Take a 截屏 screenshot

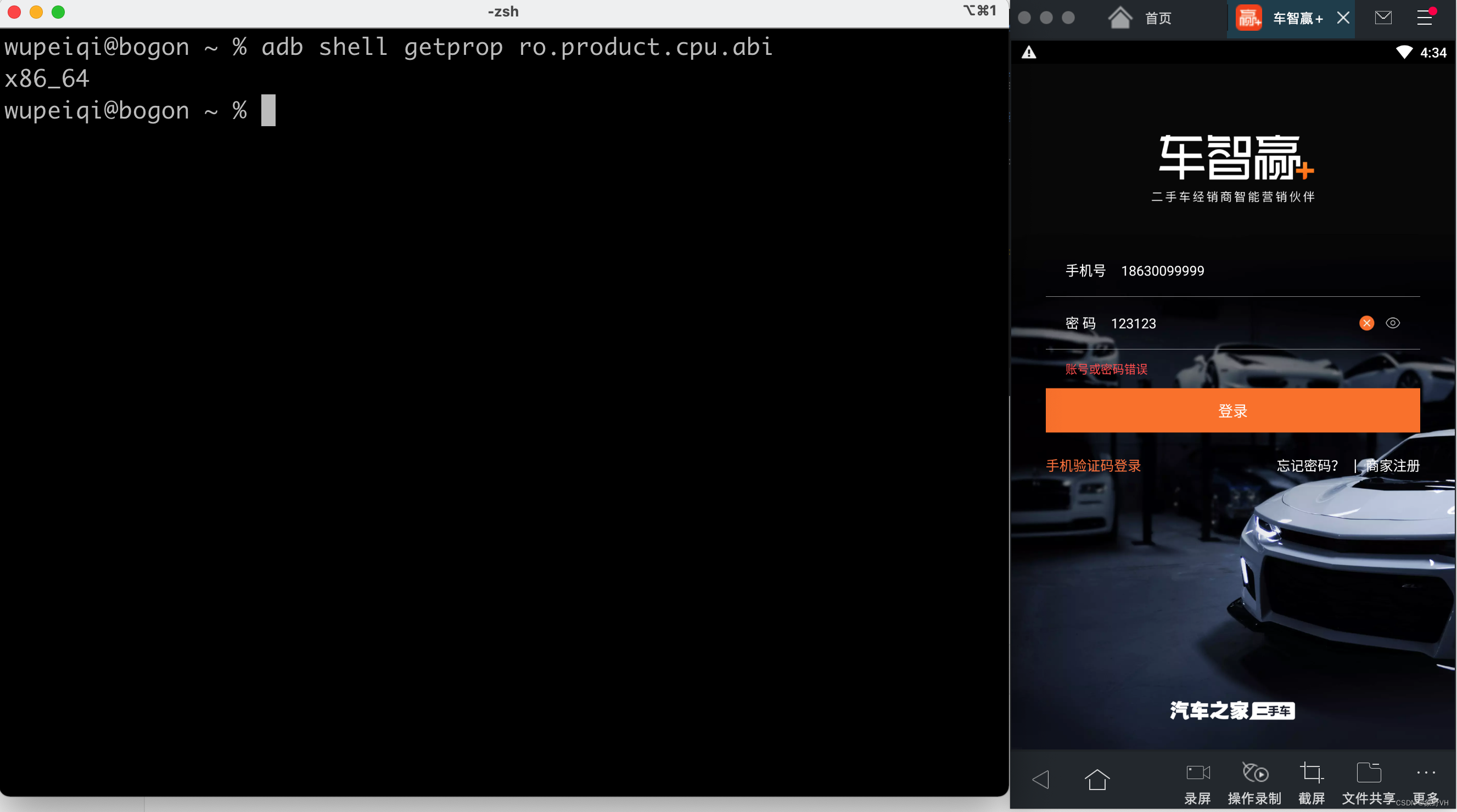tap(1312, 783)
